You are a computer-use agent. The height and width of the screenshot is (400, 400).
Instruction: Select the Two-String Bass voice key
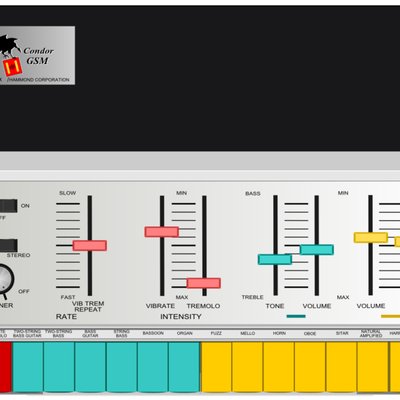pyautogui.click(x=59, y=367)
